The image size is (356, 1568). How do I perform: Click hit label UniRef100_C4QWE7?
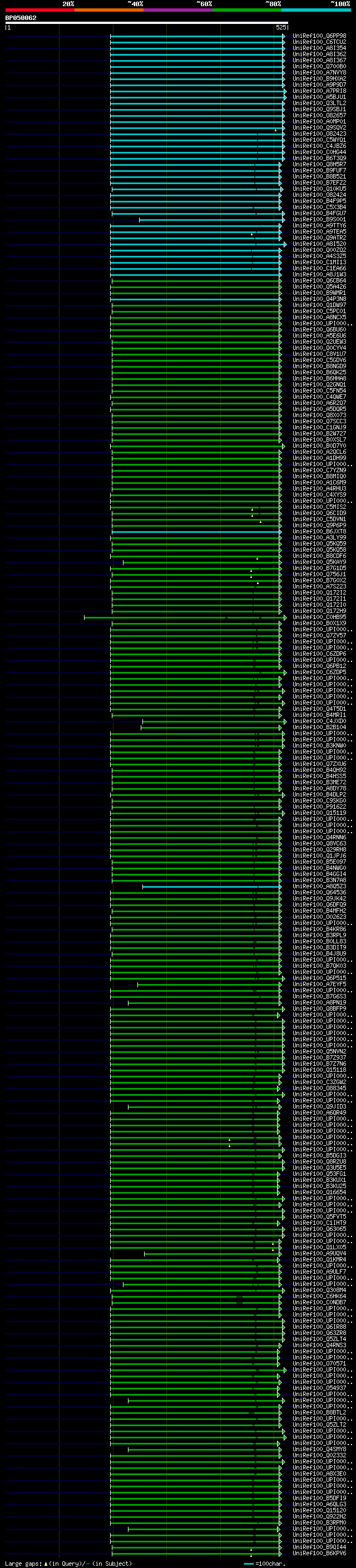319,397
